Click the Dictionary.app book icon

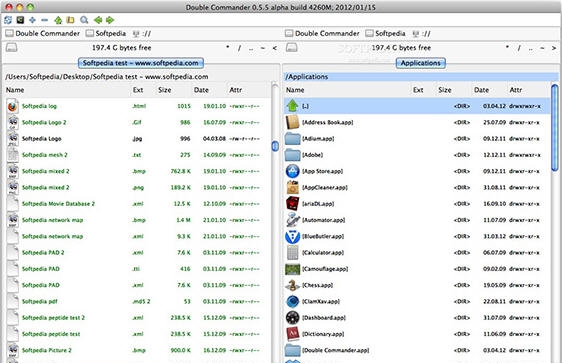292,334
